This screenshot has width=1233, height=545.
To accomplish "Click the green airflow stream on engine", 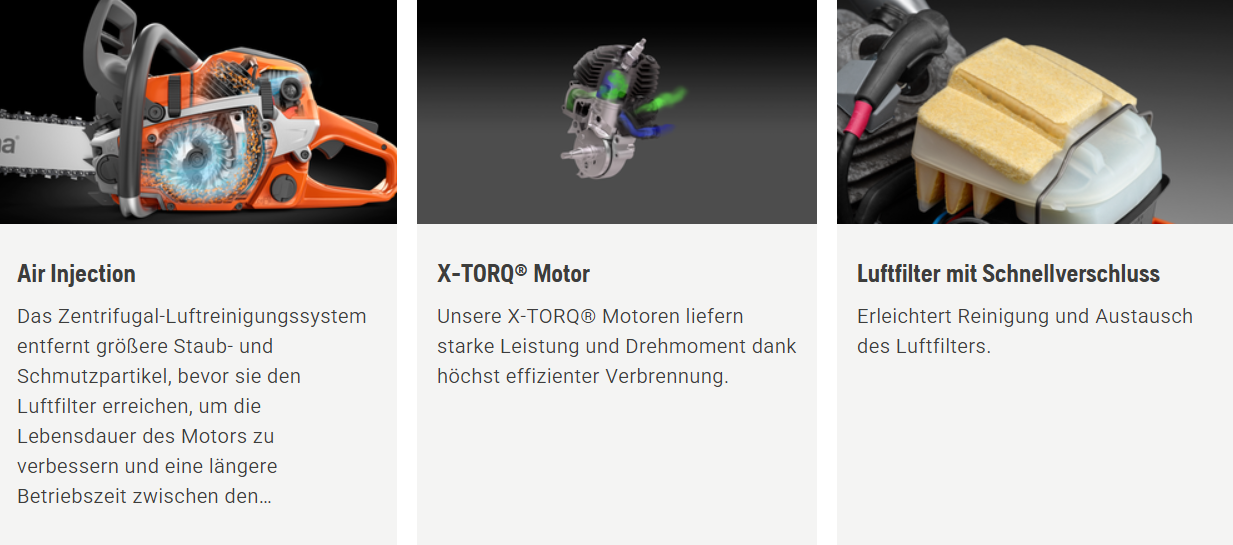I will [x=663, y=97].
